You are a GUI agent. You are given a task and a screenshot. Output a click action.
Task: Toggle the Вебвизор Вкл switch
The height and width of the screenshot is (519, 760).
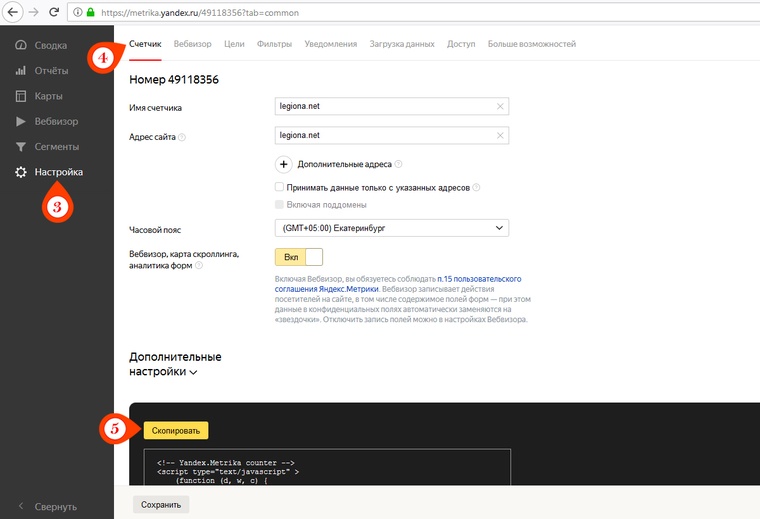pyautogui.click(x=298, y=257)
